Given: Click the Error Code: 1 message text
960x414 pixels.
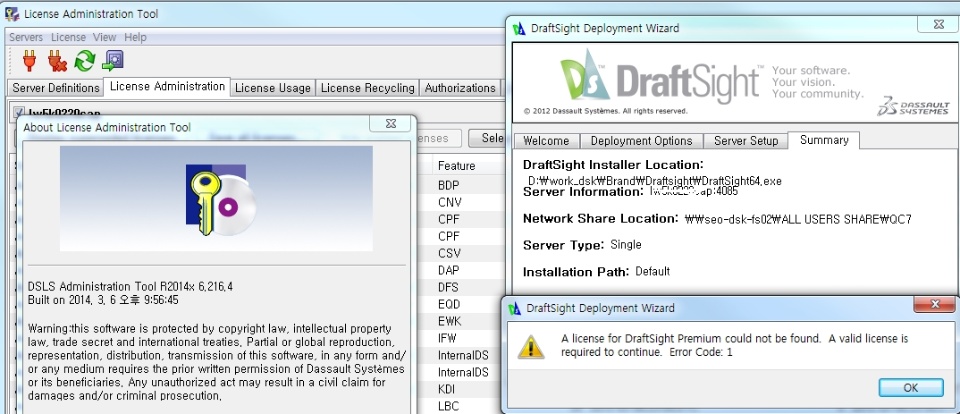Looking at the screenshot, I should tap(701, 352).
